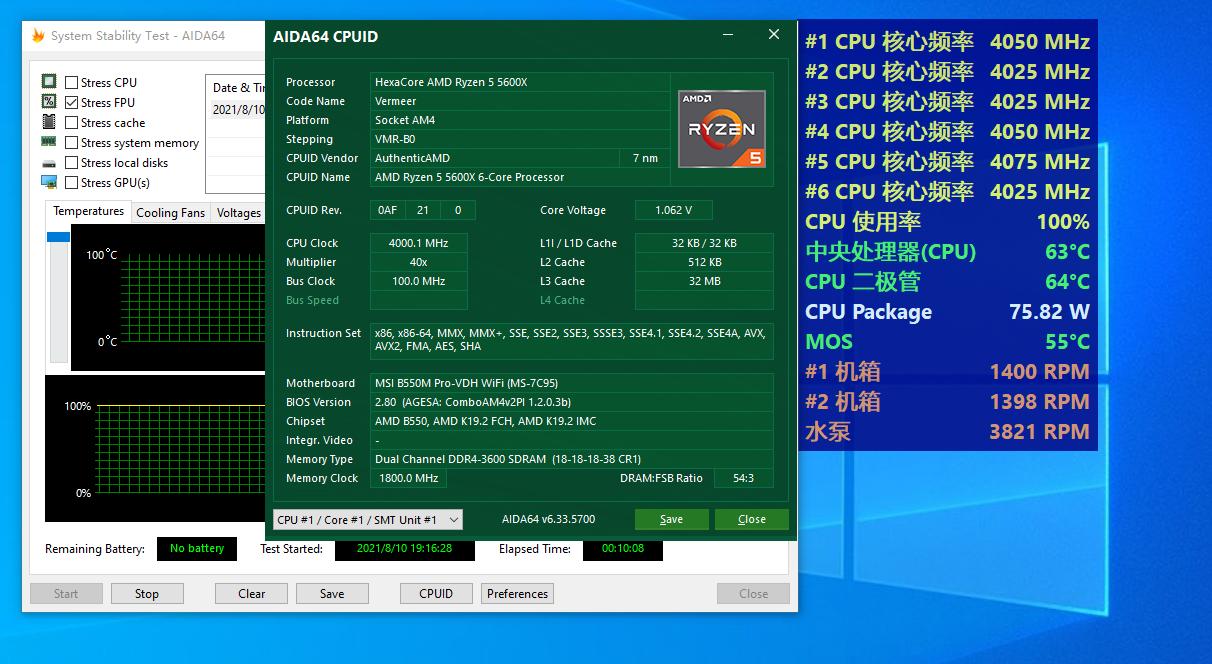Click the 水泵 3821 RPM reading
Image resolution: width=1212 pixels, height=664 pixels.
947,432
